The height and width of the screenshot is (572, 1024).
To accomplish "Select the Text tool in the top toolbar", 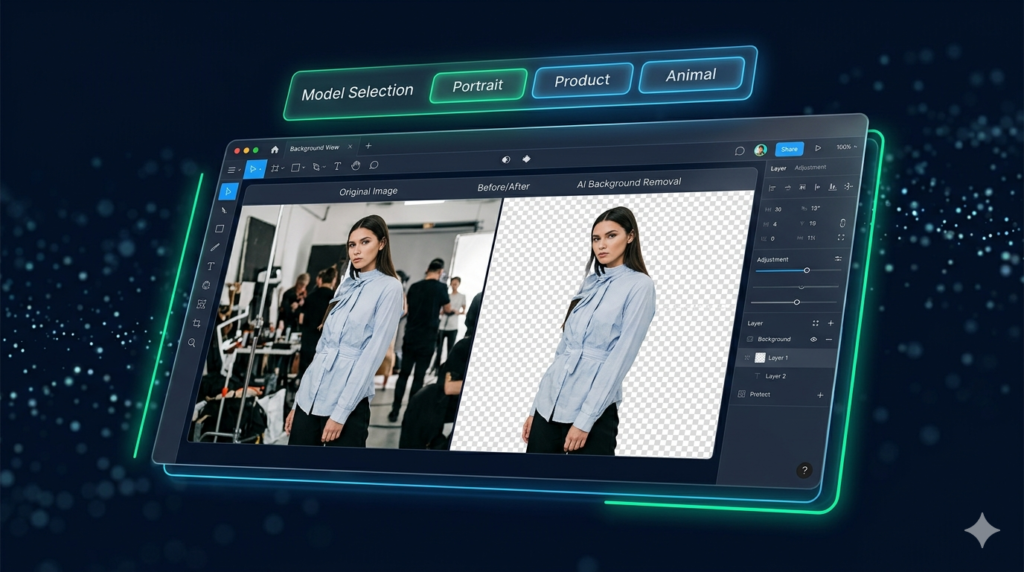I will 337,167.
